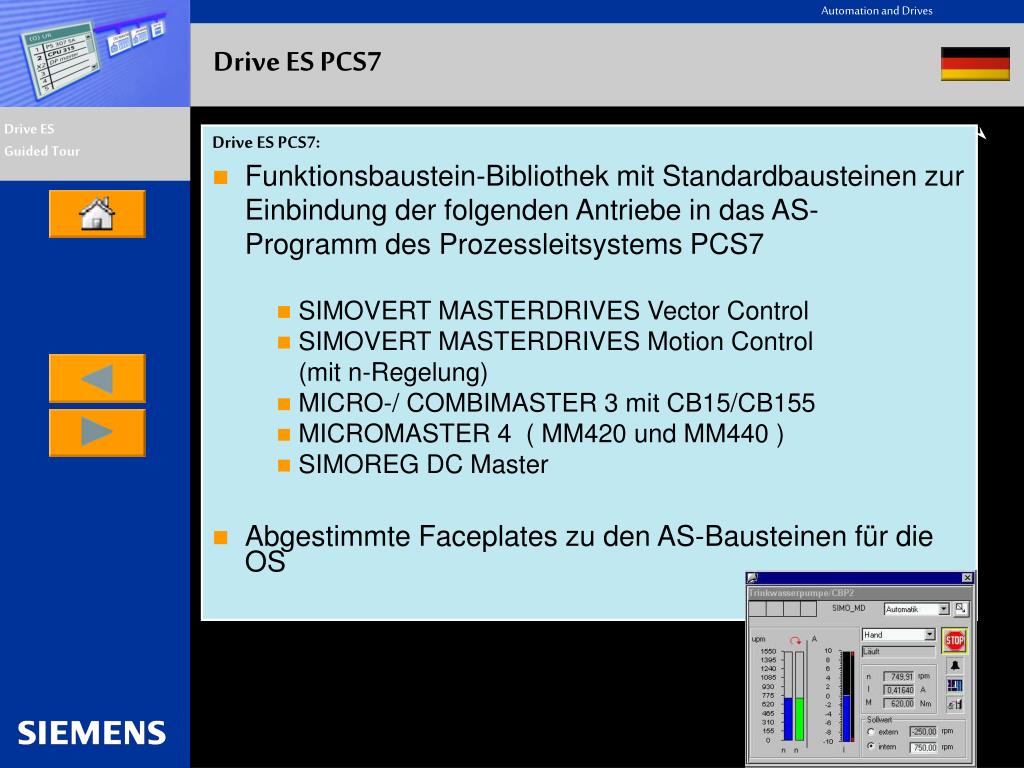Click the maintenance icon below trend icon
1024x768 pixels.
955,704
